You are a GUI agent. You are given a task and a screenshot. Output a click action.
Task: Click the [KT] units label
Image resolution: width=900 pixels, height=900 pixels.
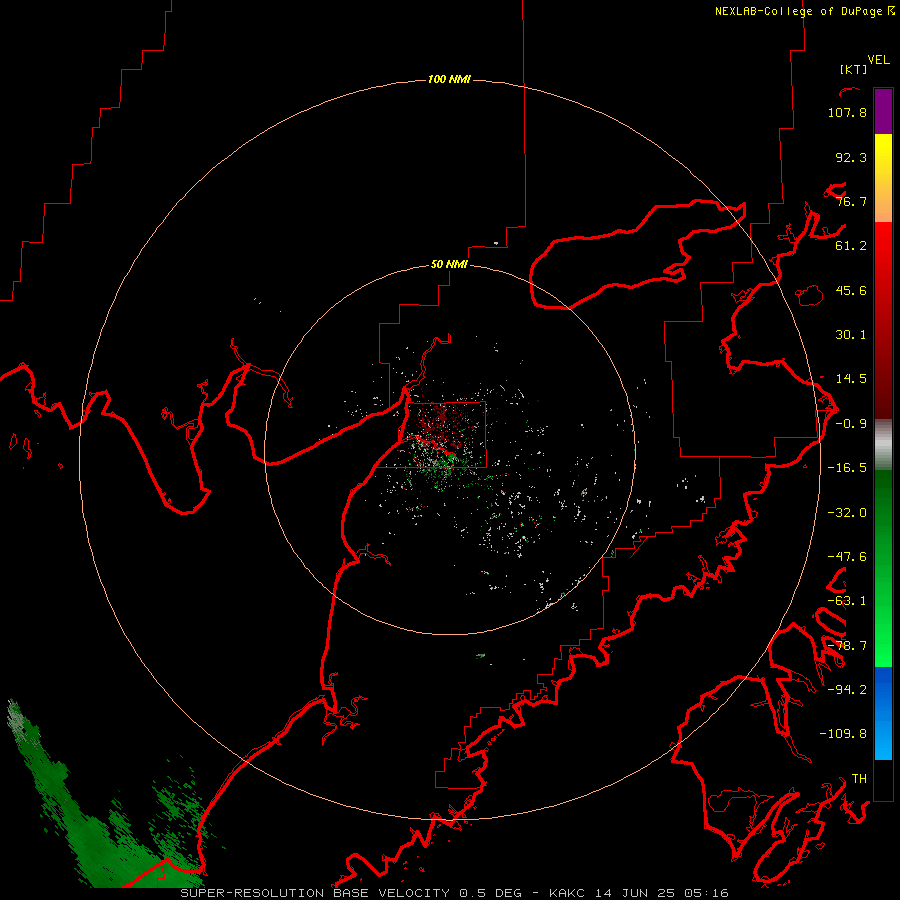[854, 69]
